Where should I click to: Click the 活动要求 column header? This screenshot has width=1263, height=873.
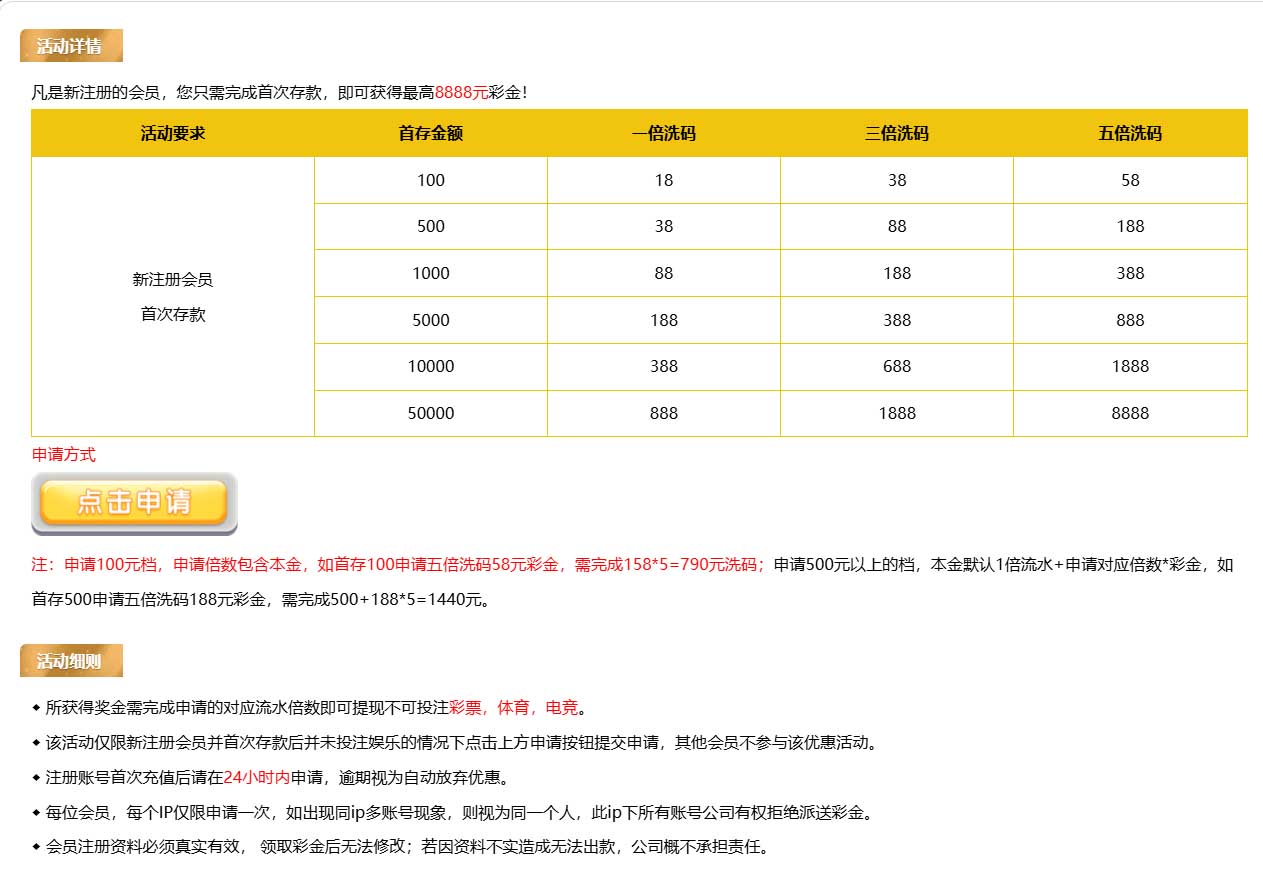(173, 133)
